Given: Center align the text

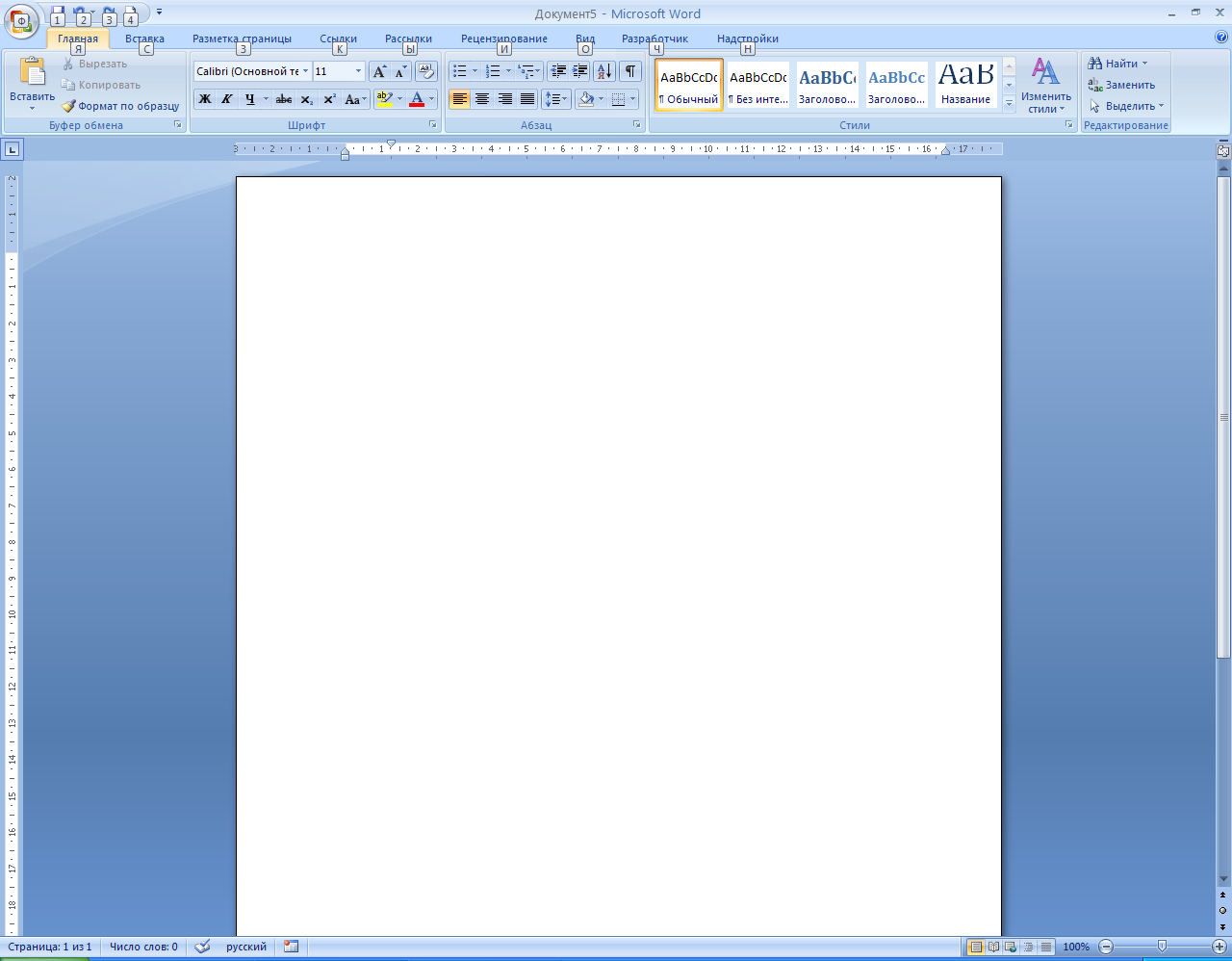Looking at the screenshot, I should coord(482,99).
